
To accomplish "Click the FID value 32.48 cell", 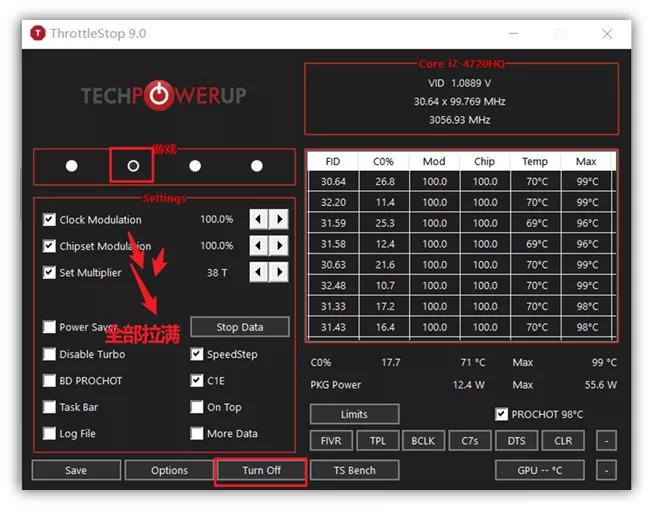I will tap(333, 286).
